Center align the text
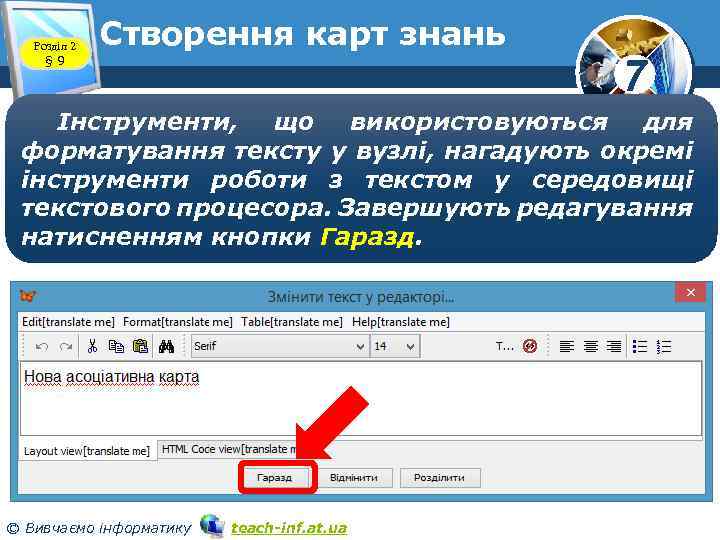Image resolution: width=720 pixels, height=540 pixels. (591, 346)
